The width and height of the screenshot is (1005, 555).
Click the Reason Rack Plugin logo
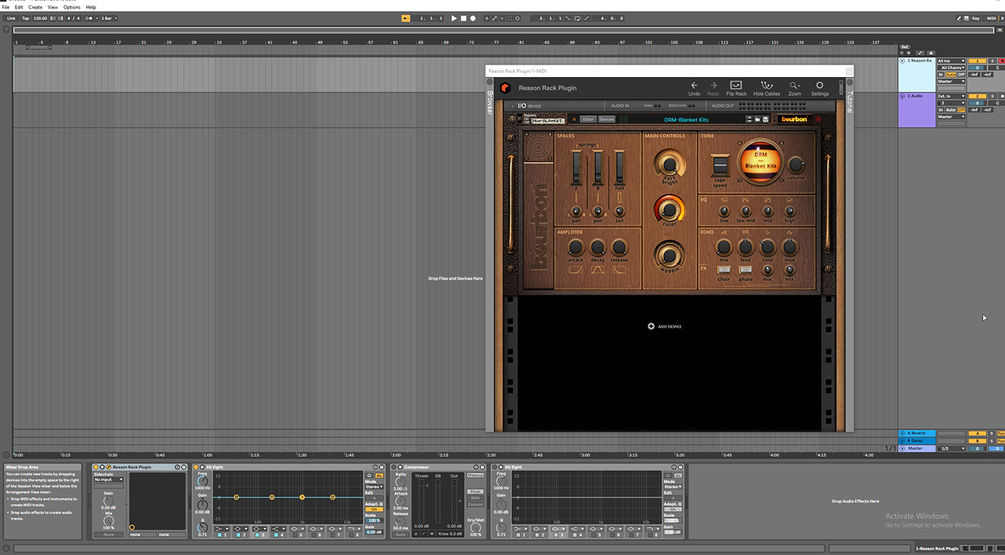(x=505, y=88)
